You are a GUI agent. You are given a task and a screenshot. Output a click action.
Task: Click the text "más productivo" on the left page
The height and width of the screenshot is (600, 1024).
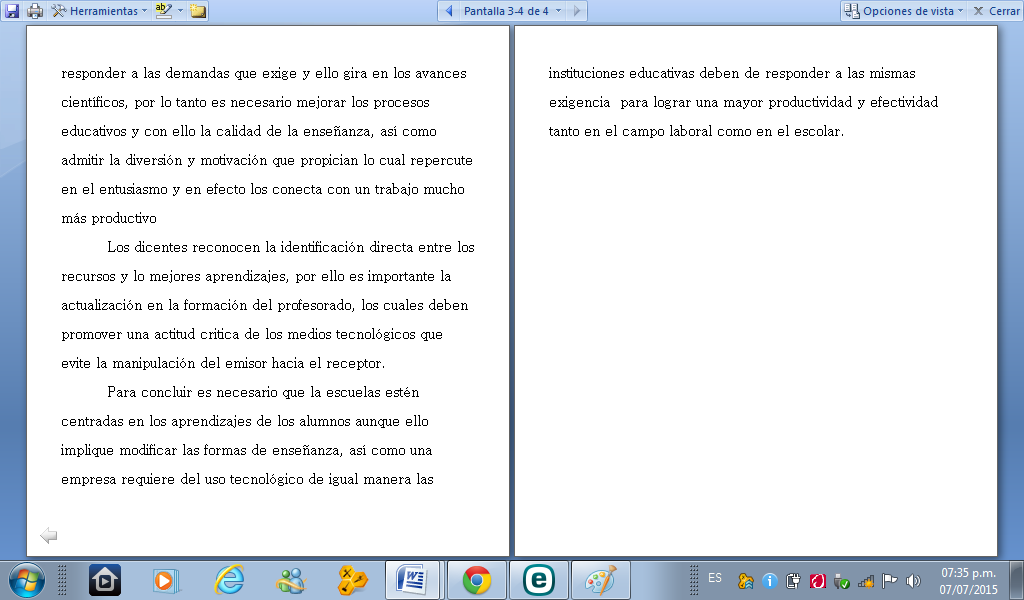pyautogui.click(x=109, y=218)
